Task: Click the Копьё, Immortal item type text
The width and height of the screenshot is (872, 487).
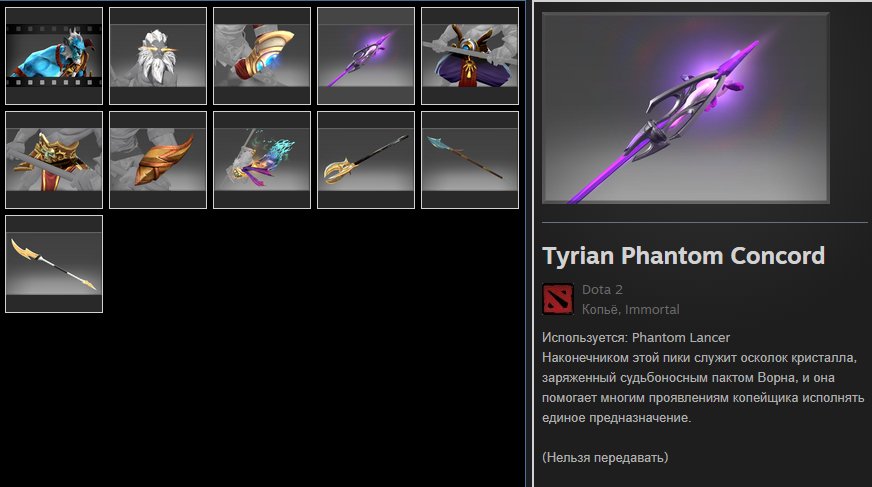Action: pyautogui.click(x=631, y=310)
